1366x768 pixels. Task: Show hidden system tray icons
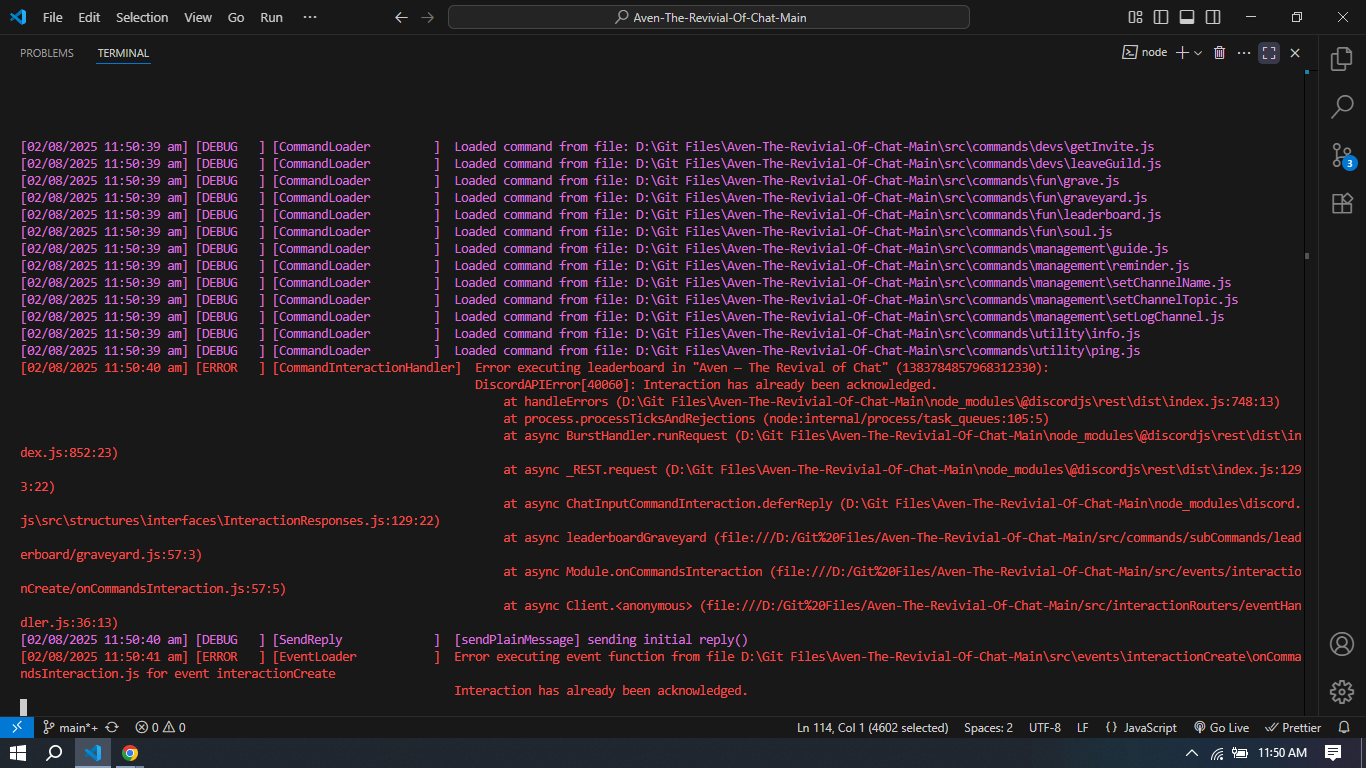1192,753
